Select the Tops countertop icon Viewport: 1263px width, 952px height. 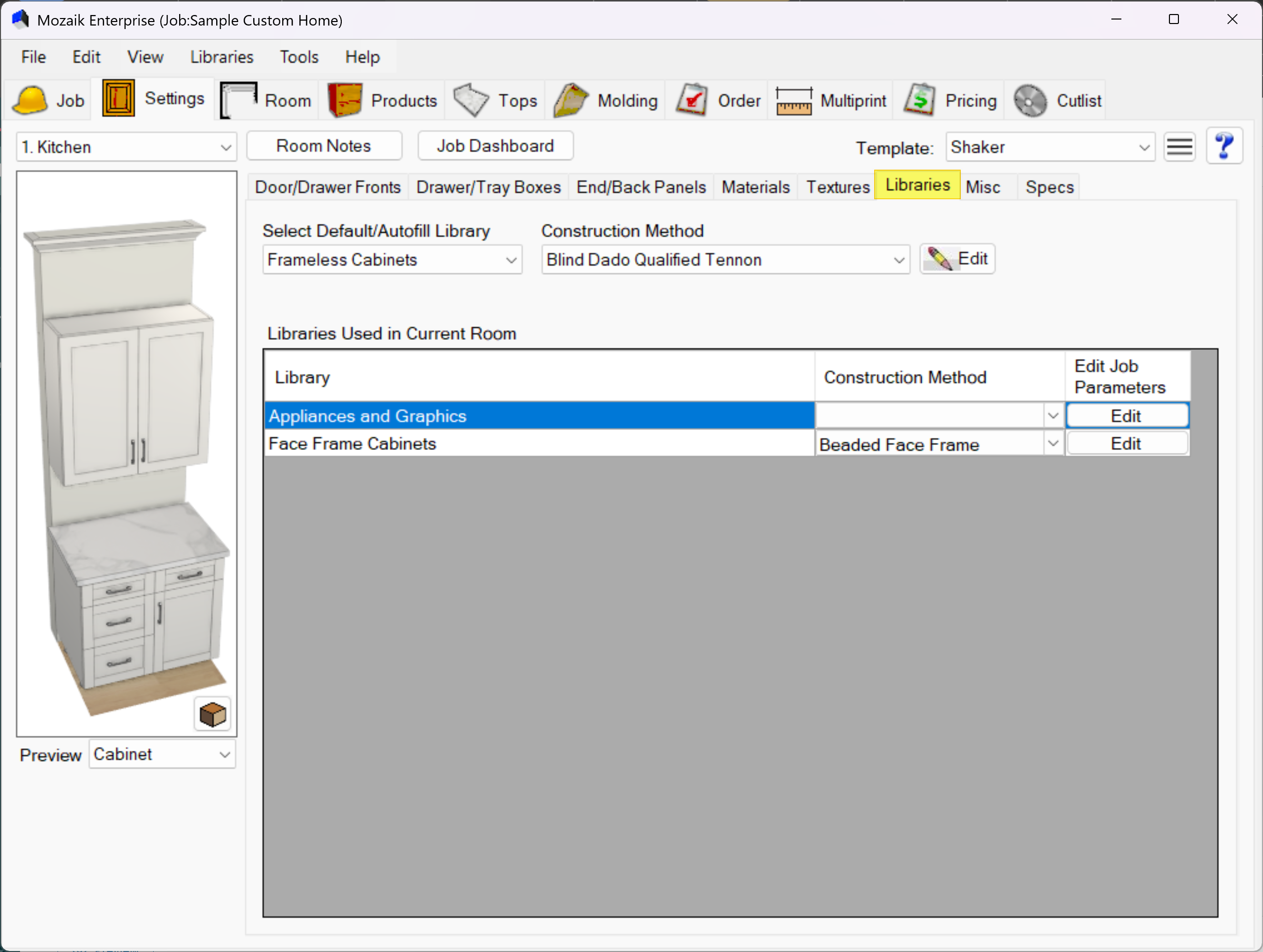click(471, 101)
